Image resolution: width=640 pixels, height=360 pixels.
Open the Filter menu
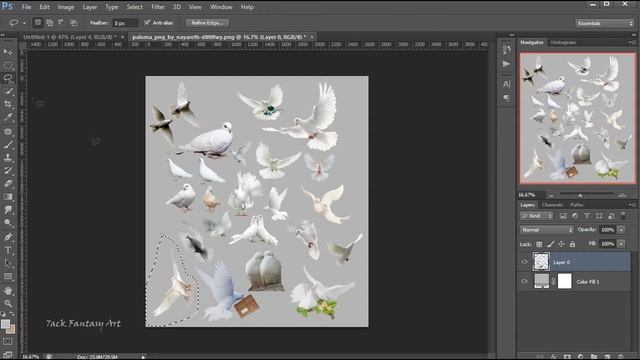tap(158, 7)
